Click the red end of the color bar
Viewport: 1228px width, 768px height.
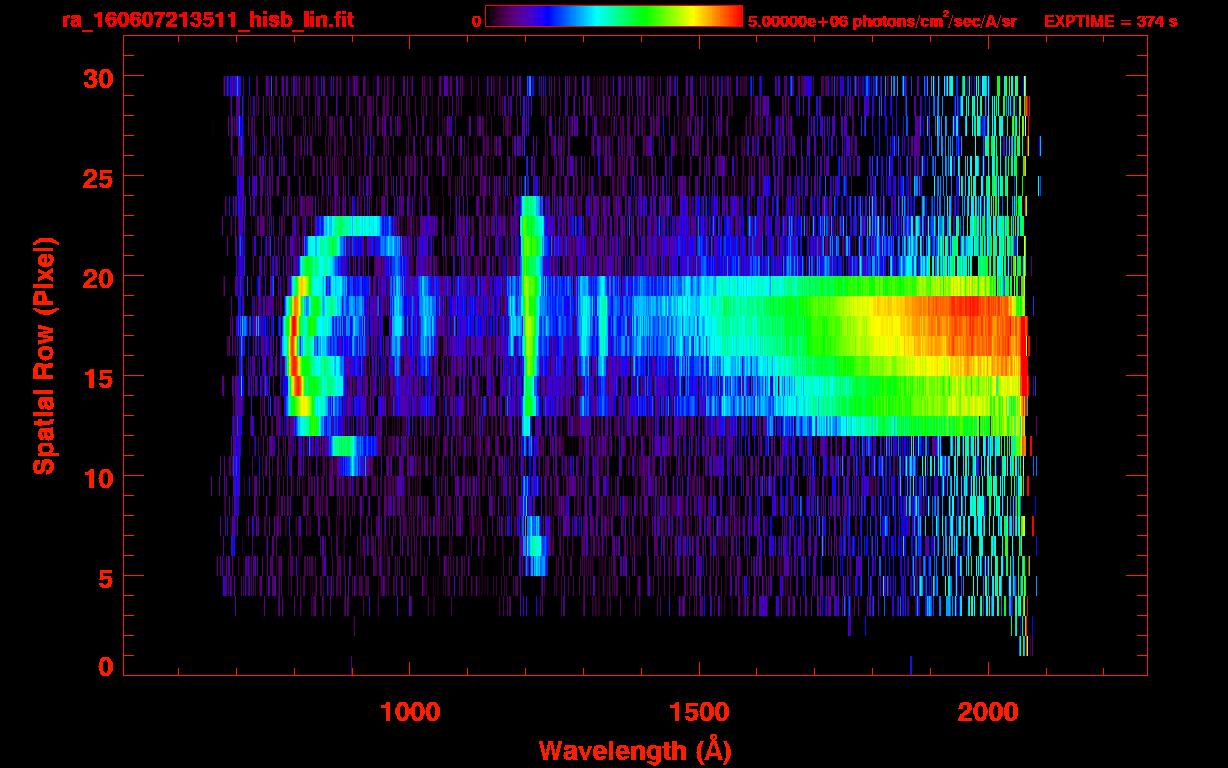point(732,16)
